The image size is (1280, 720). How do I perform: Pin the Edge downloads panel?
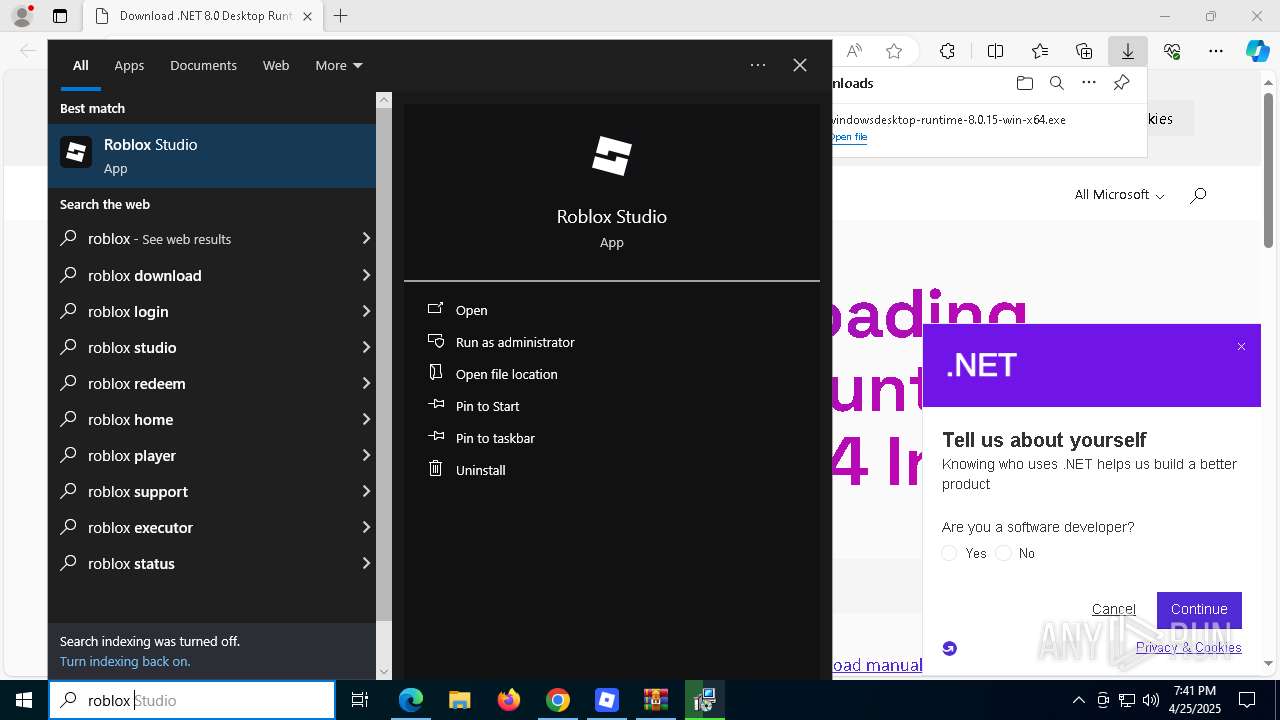click(x=1122, y=83)
